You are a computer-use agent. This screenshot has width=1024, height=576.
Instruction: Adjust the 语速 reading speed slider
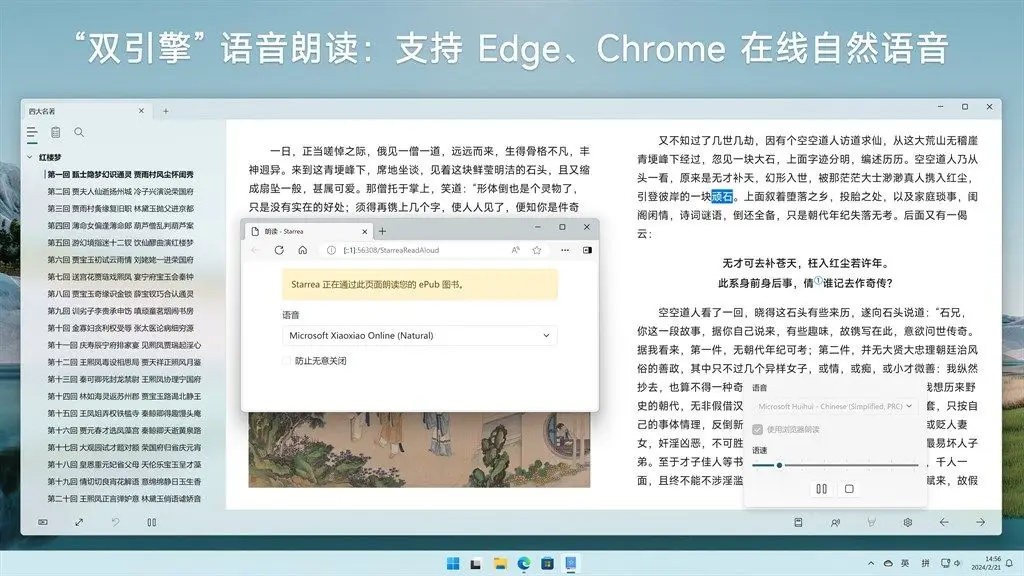pos(780,465)
